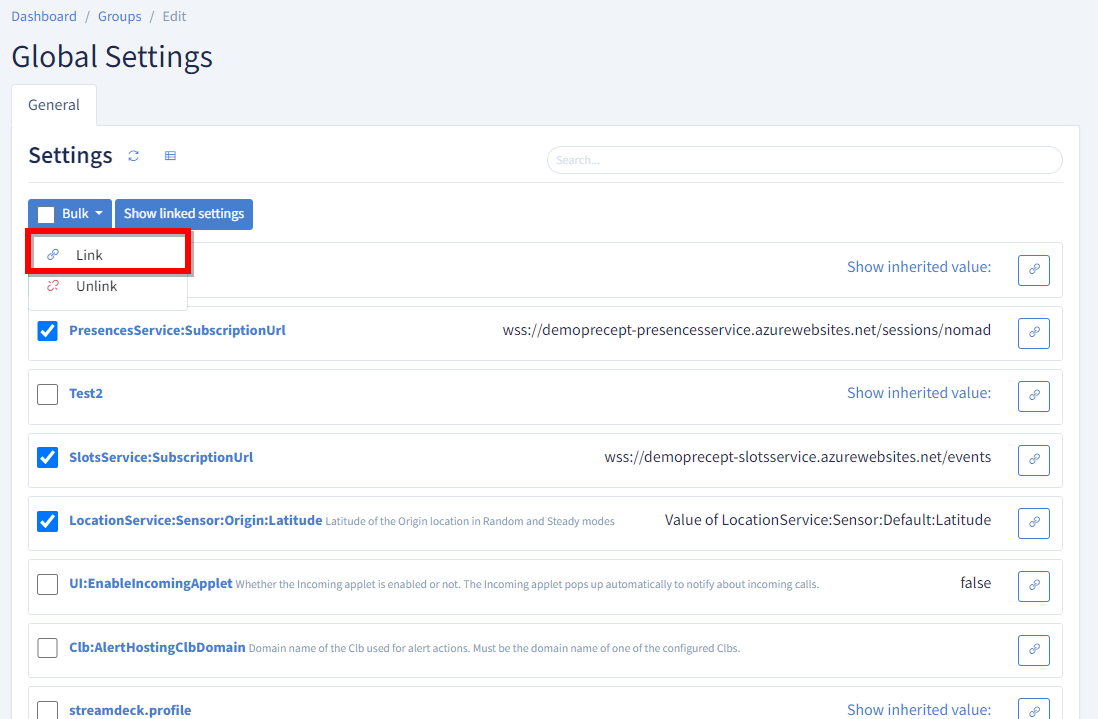Click link icon for SlotsService:SubscriptionUrl row
Image resolution: width=1098 pixels, height=719 pixels.
click(1033, 460)
